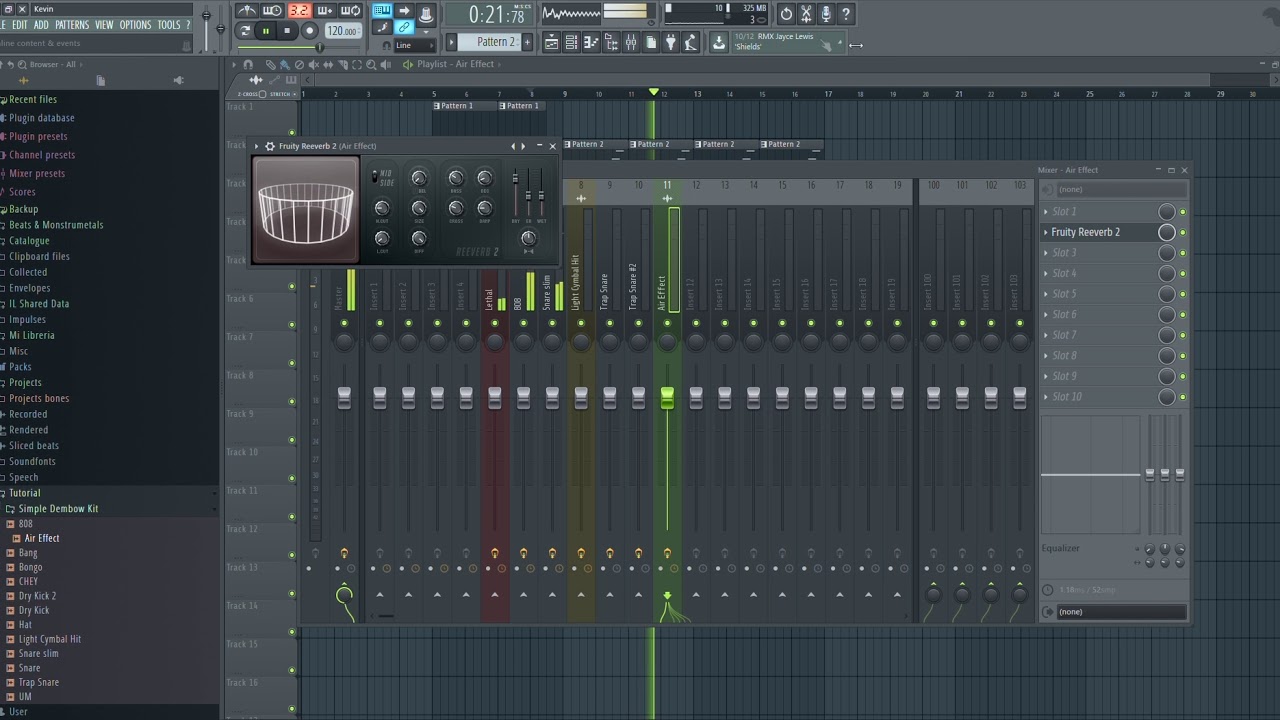The image size is (1280, 720).
Task: Select Light Cymbal Hit in browser
Action: 50,639
